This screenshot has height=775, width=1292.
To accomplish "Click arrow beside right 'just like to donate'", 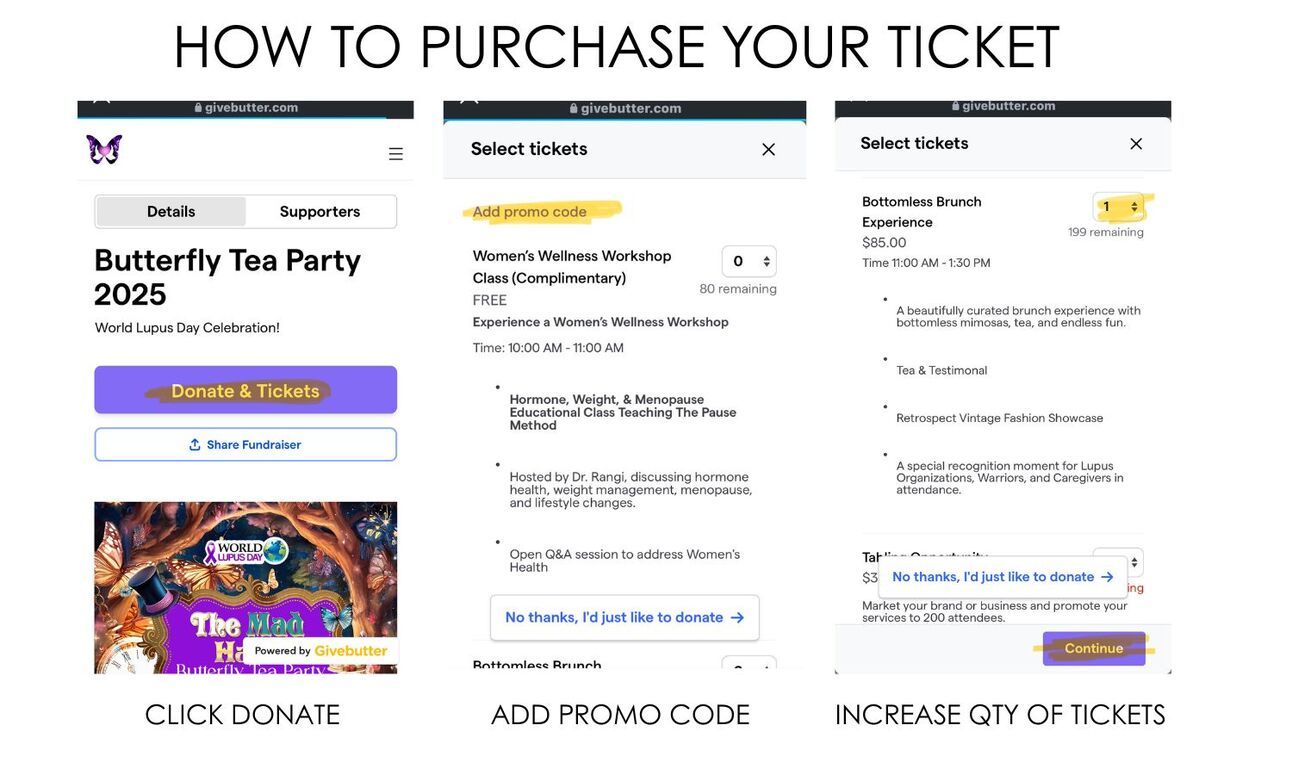I will [1107, 577].
